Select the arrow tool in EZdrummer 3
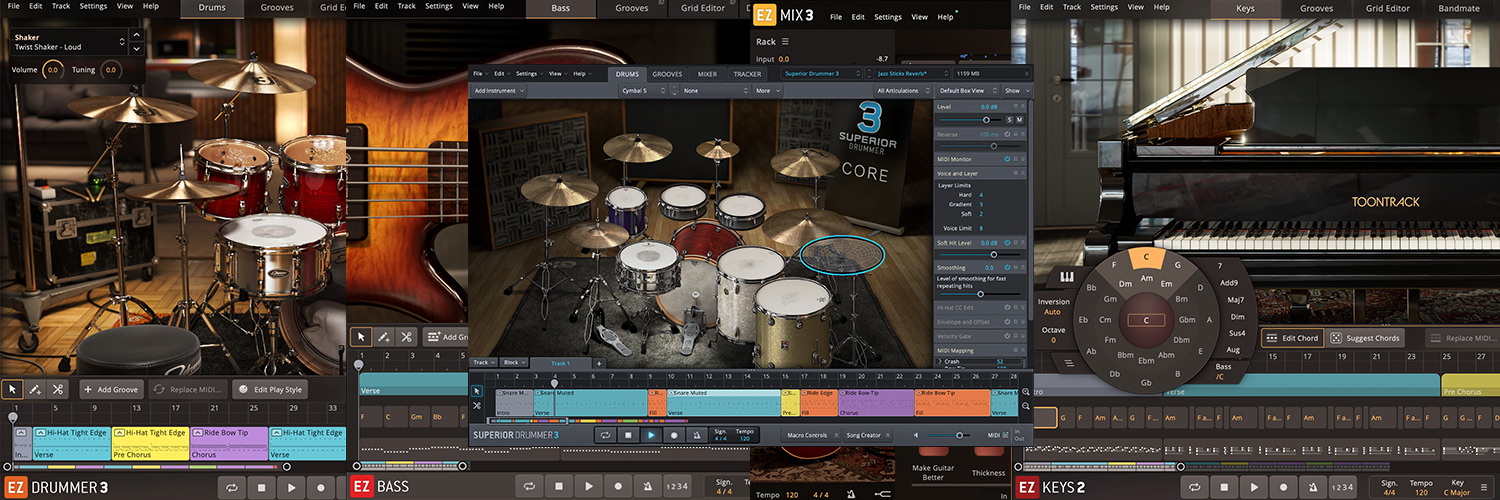This screenshot has width=1500, height=500. [13, 389]
